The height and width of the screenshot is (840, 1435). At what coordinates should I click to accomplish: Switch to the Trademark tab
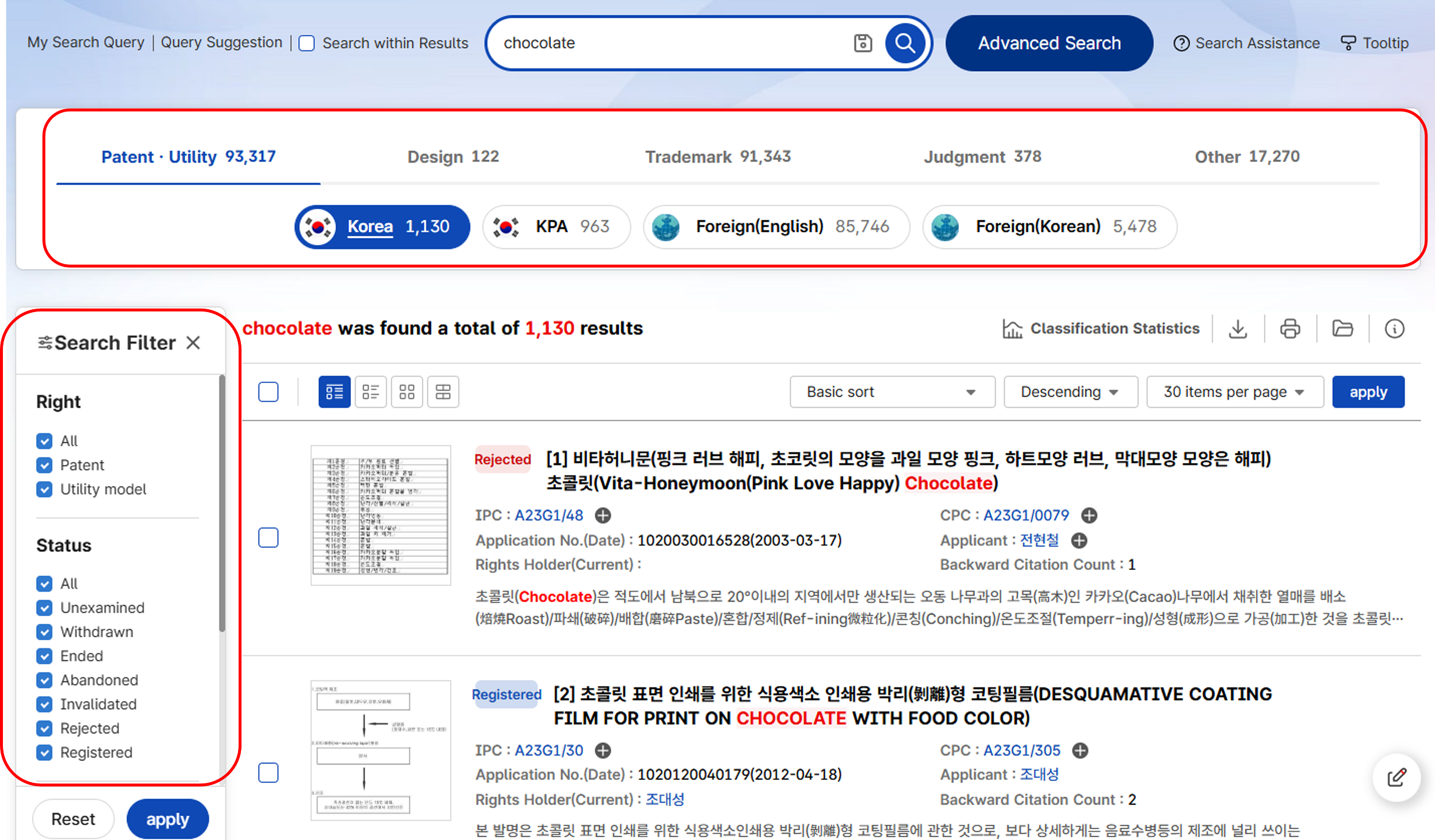pos(717,157)
